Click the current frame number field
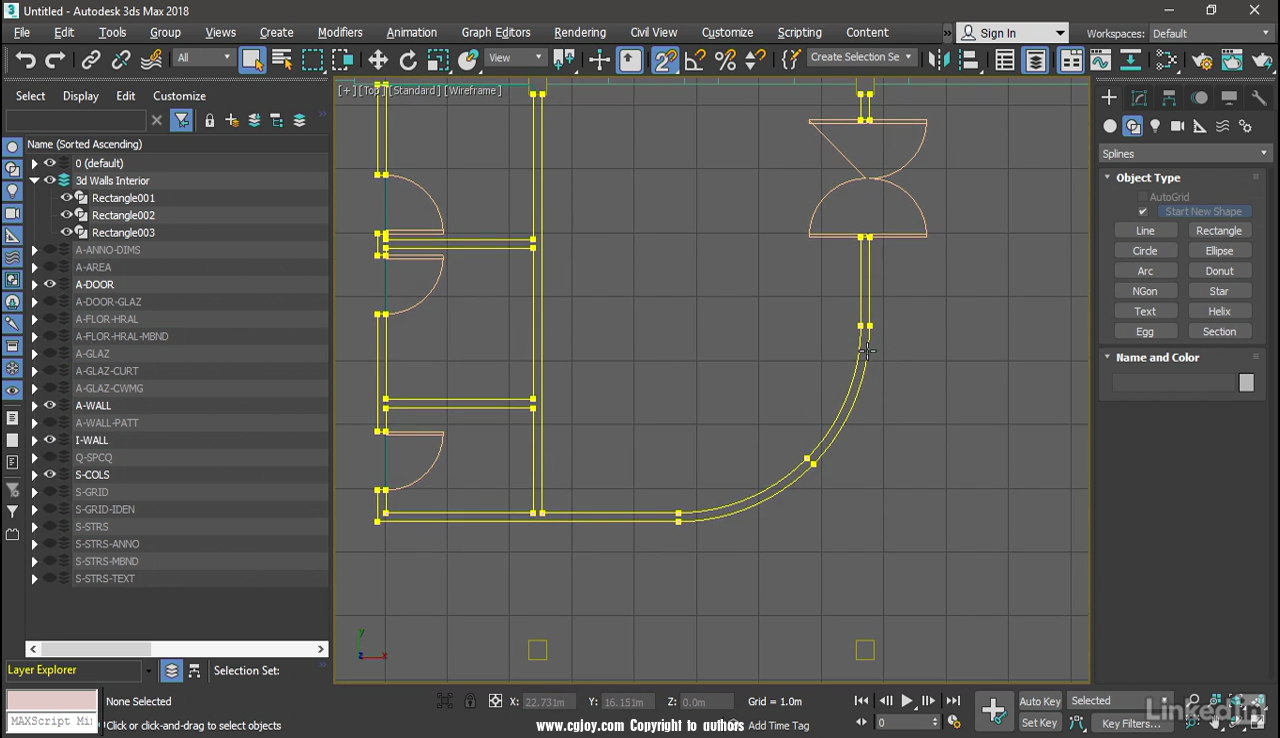1280x738 pixels. pos(906,722)
